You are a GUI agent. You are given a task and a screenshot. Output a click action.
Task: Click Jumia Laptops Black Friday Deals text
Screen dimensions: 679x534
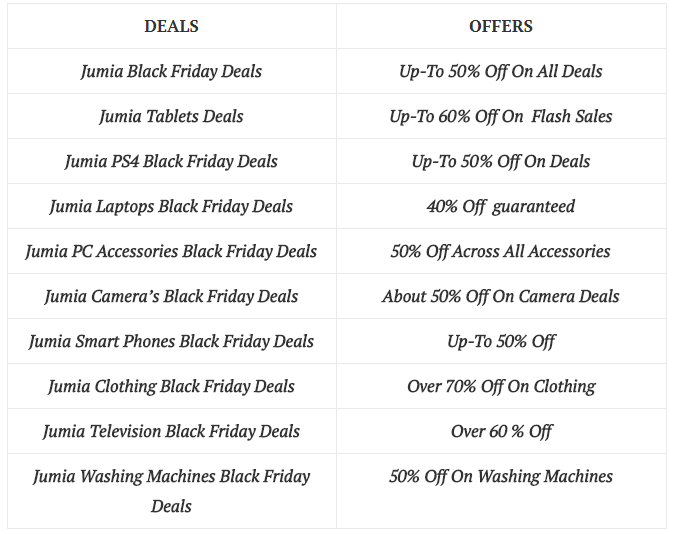171,206
